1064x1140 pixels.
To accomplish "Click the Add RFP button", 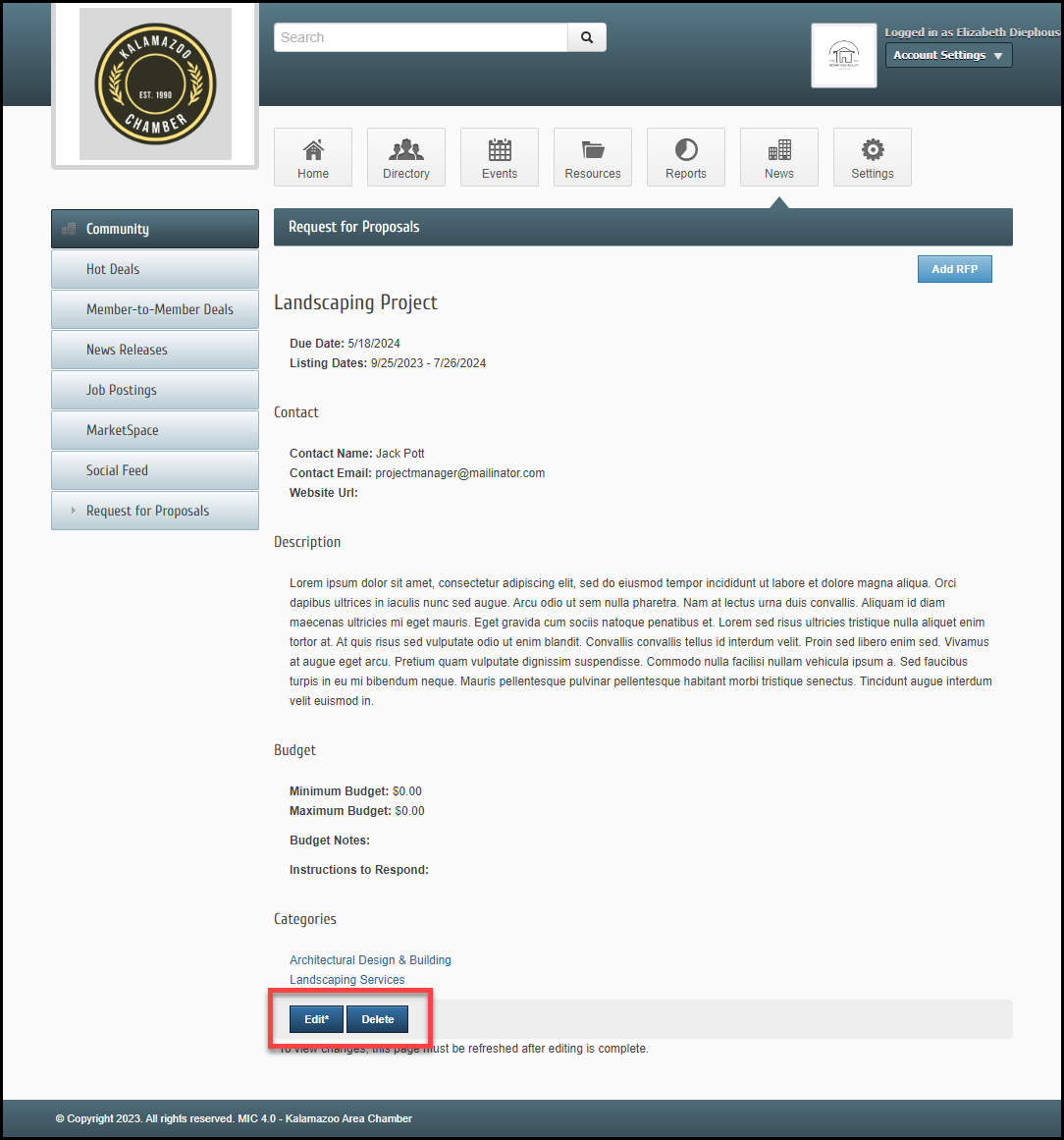I will click(954, 269).
